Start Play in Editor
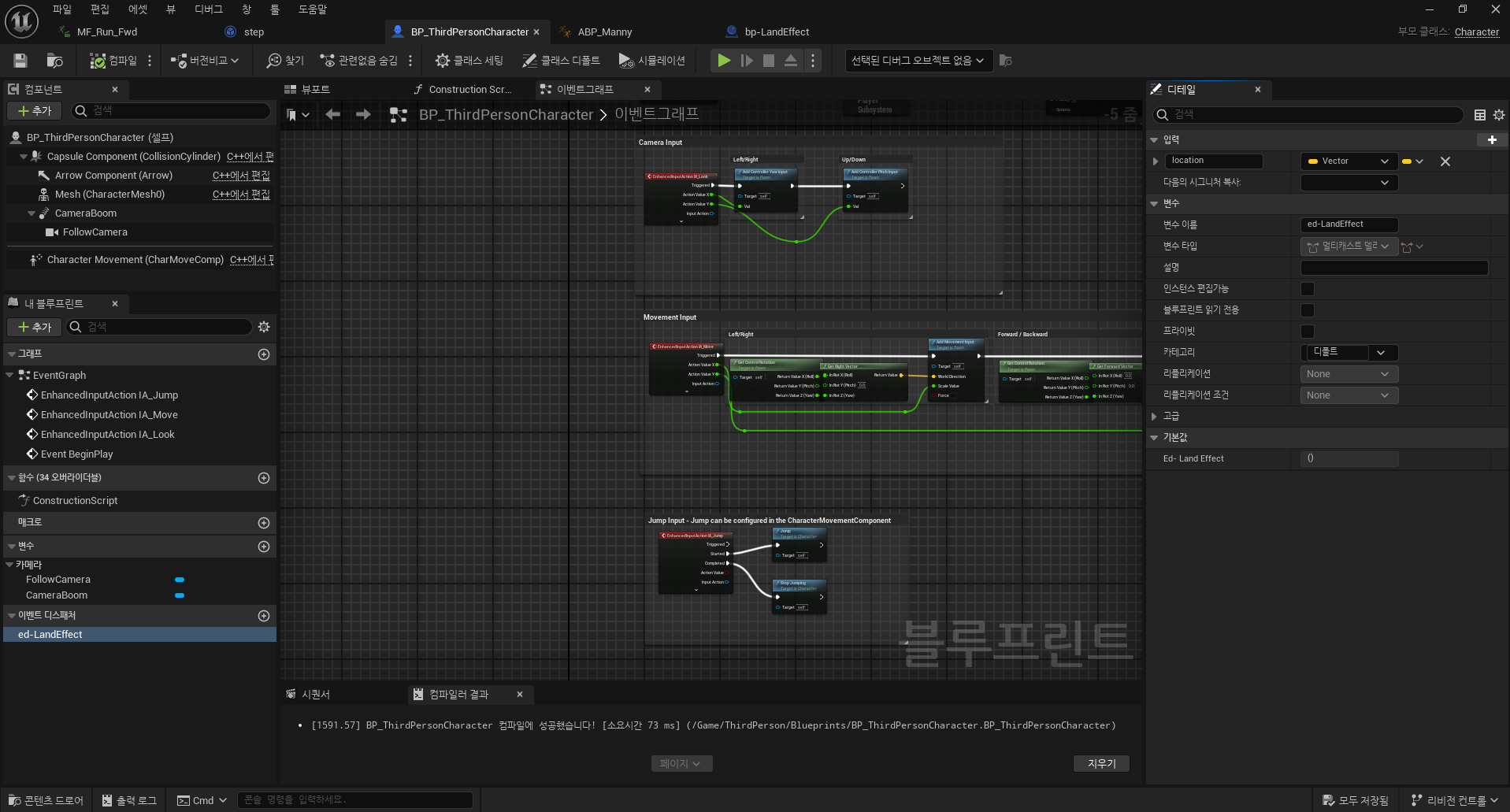1510x812 pixels. point(724,61)
